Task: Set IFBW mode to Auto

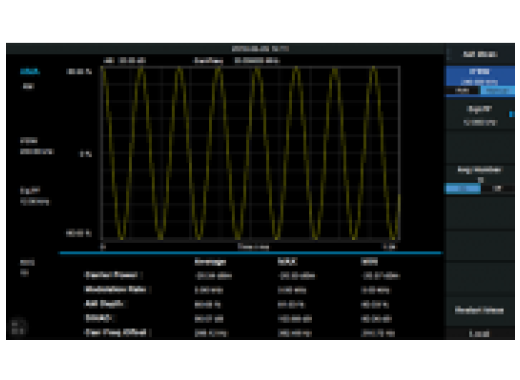Action: pos(462,90)
